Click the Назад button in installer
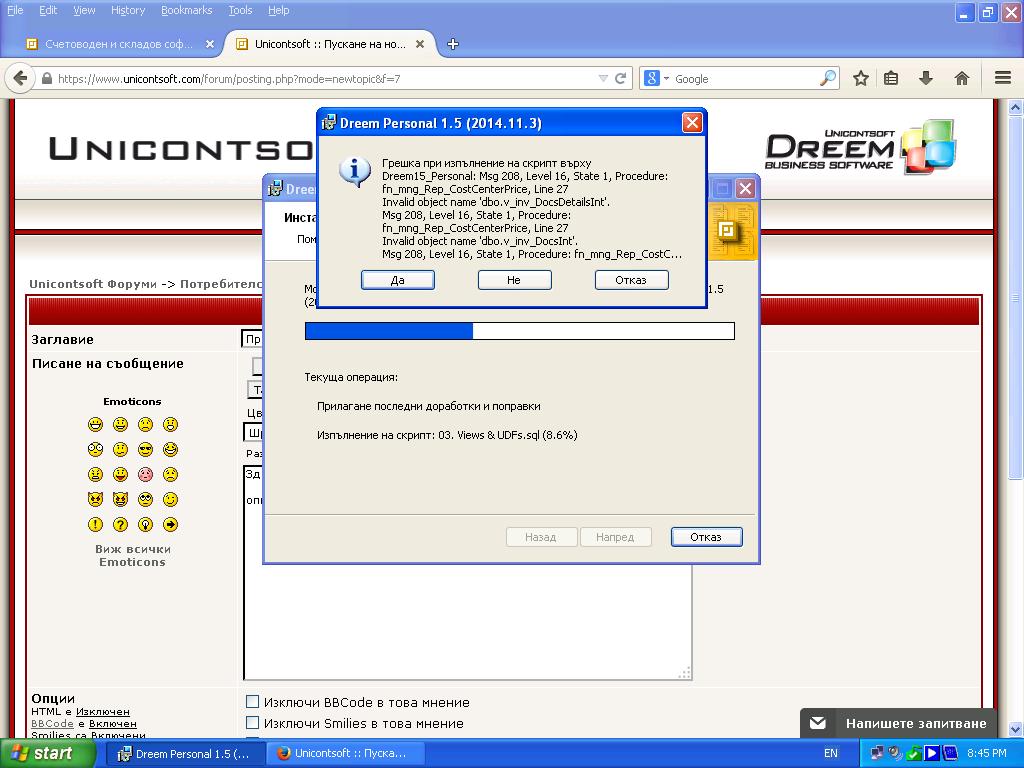The image size is (1024, 768). click(x=541, y=537)
